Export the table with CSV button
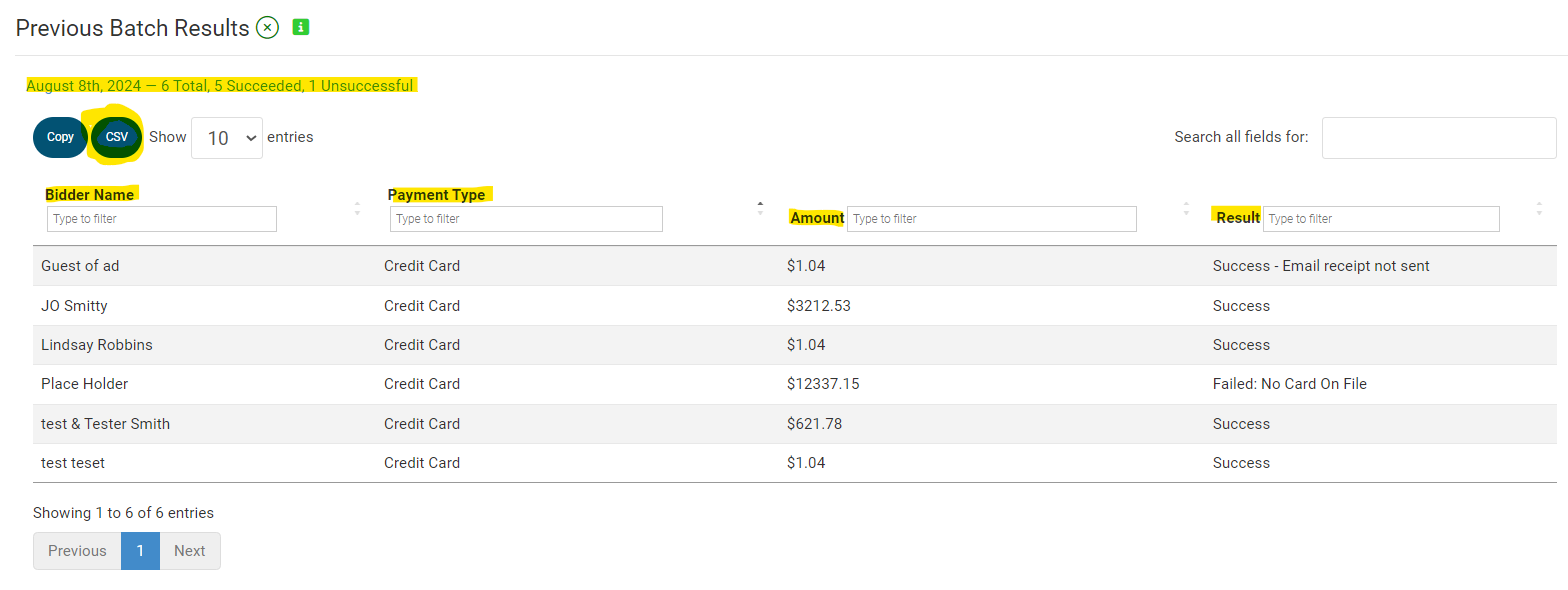The width and height of the screenshot is (1568, 590). (117, 137)
